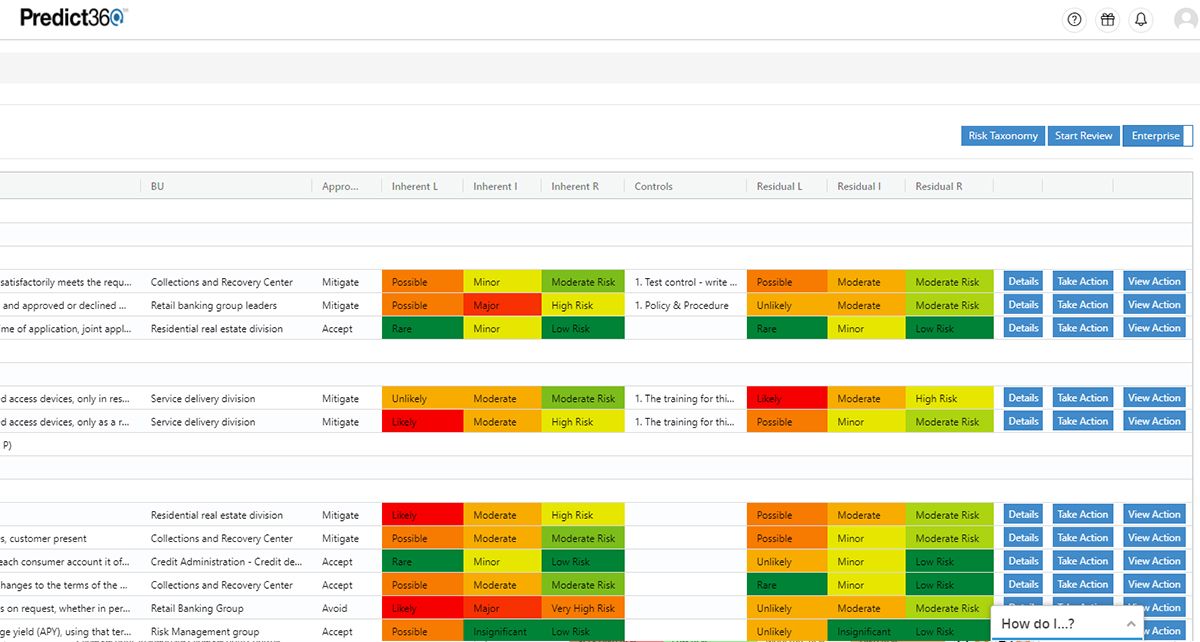The image size is (1200, 642).
Task: Open the notifications bell icon
Action: coord(1140,20)
